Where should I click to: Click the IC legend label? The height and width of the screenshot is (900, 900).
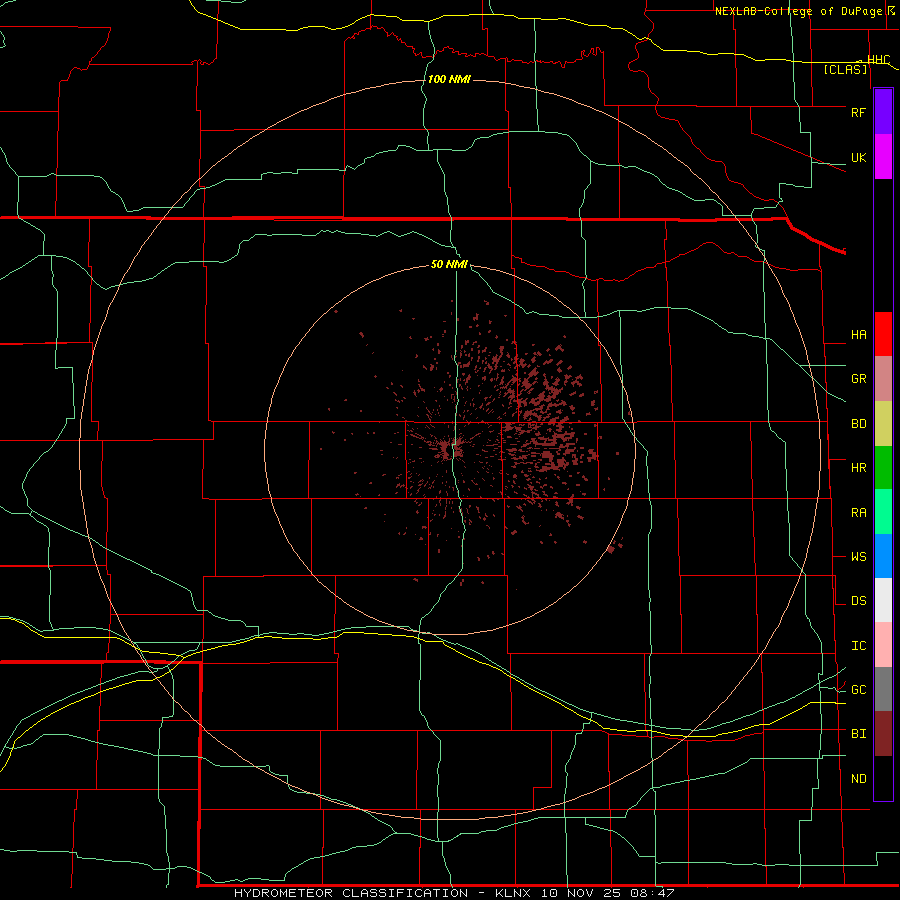click(858, 646)
